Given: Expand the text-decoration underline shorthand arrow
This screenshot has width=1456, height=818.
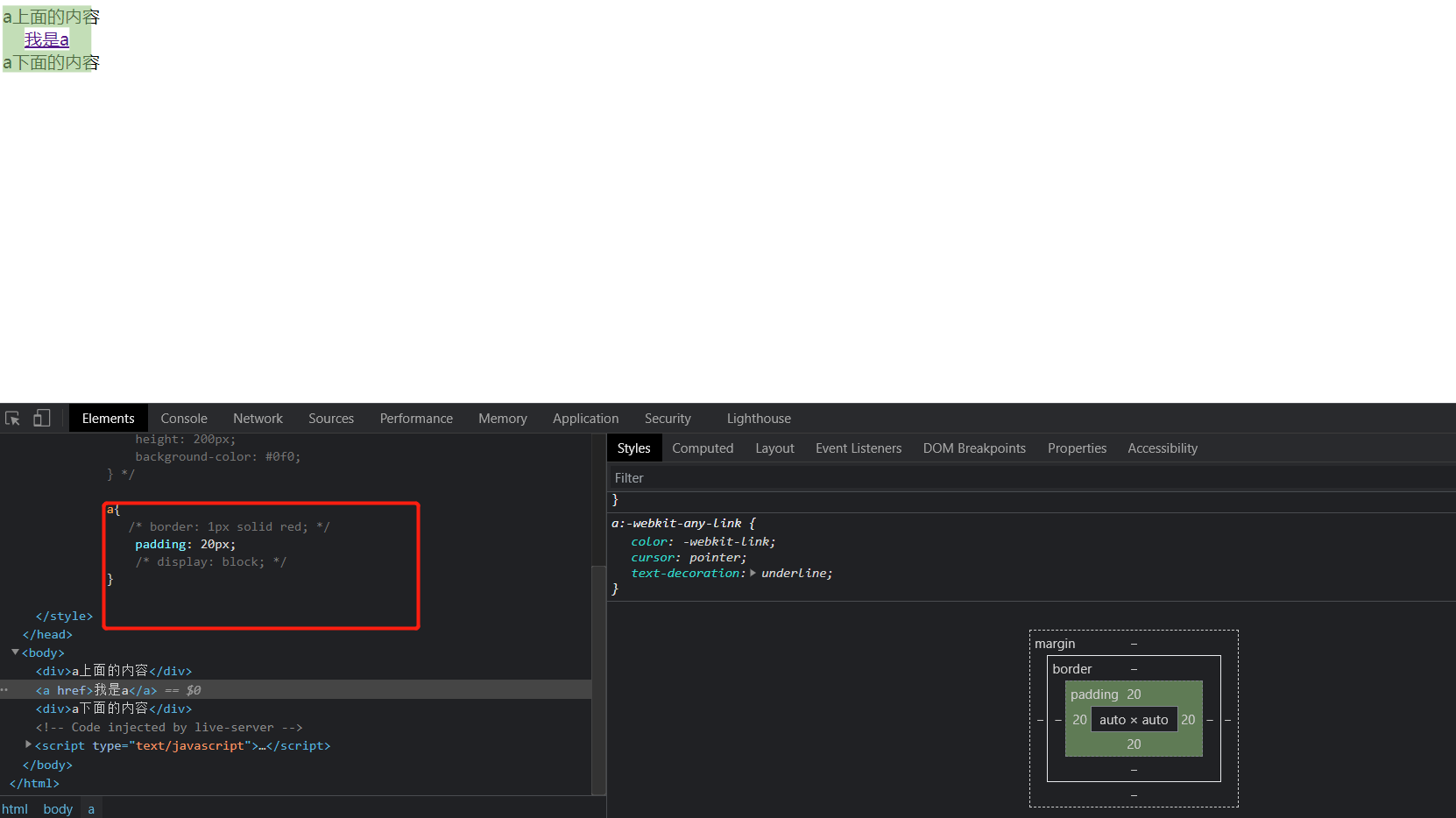Looking at the screenshot, I should (x=753, y=573).
